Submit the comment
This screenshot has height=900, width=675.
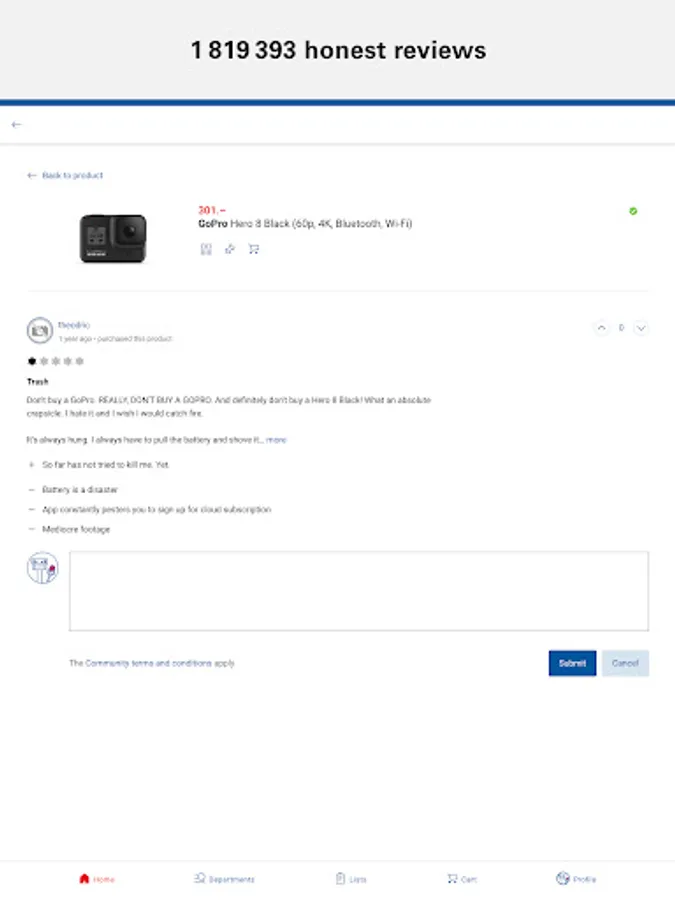(572, 663)
